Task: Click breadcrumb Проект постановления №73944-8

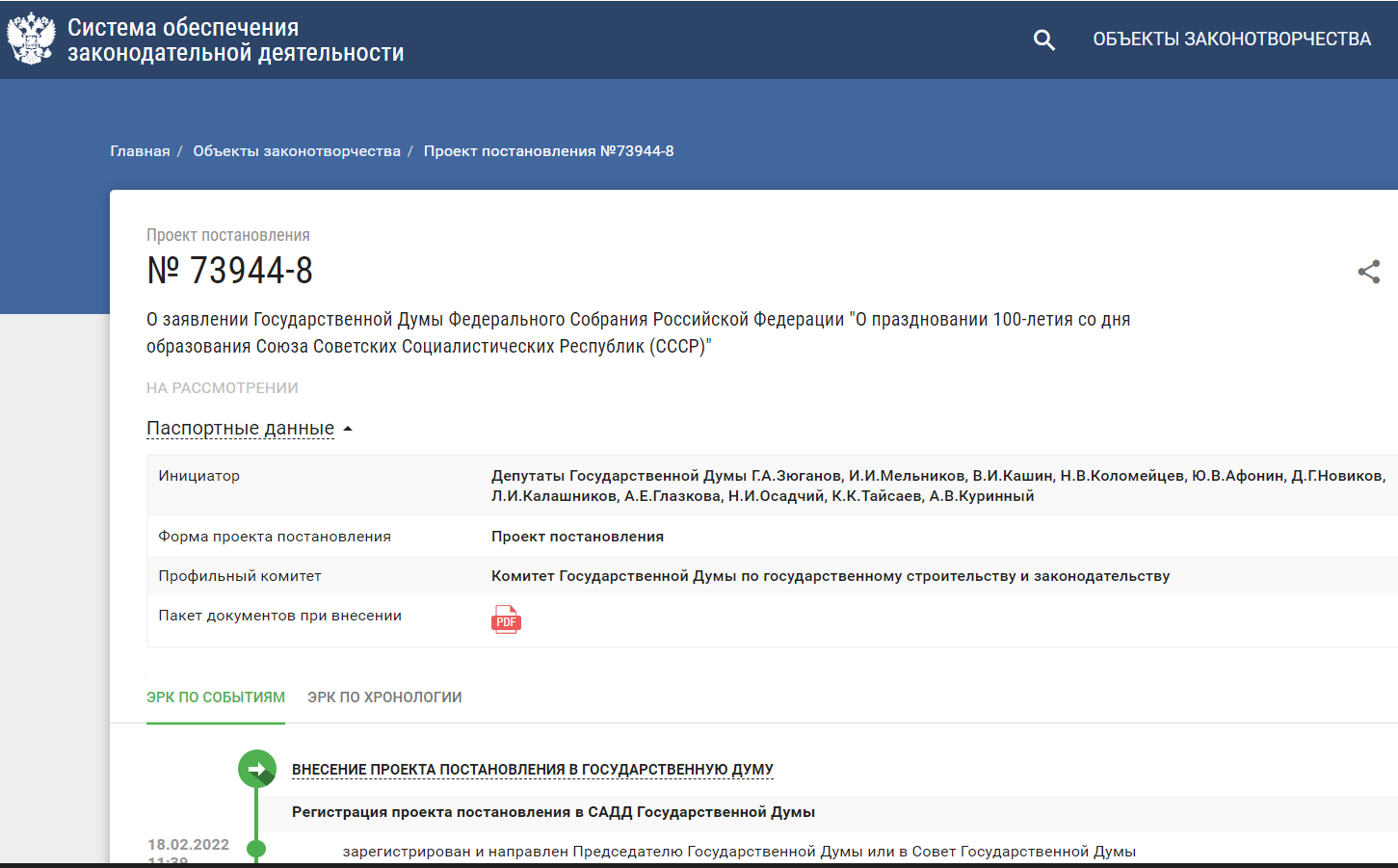Action: [x=549, y=151]
